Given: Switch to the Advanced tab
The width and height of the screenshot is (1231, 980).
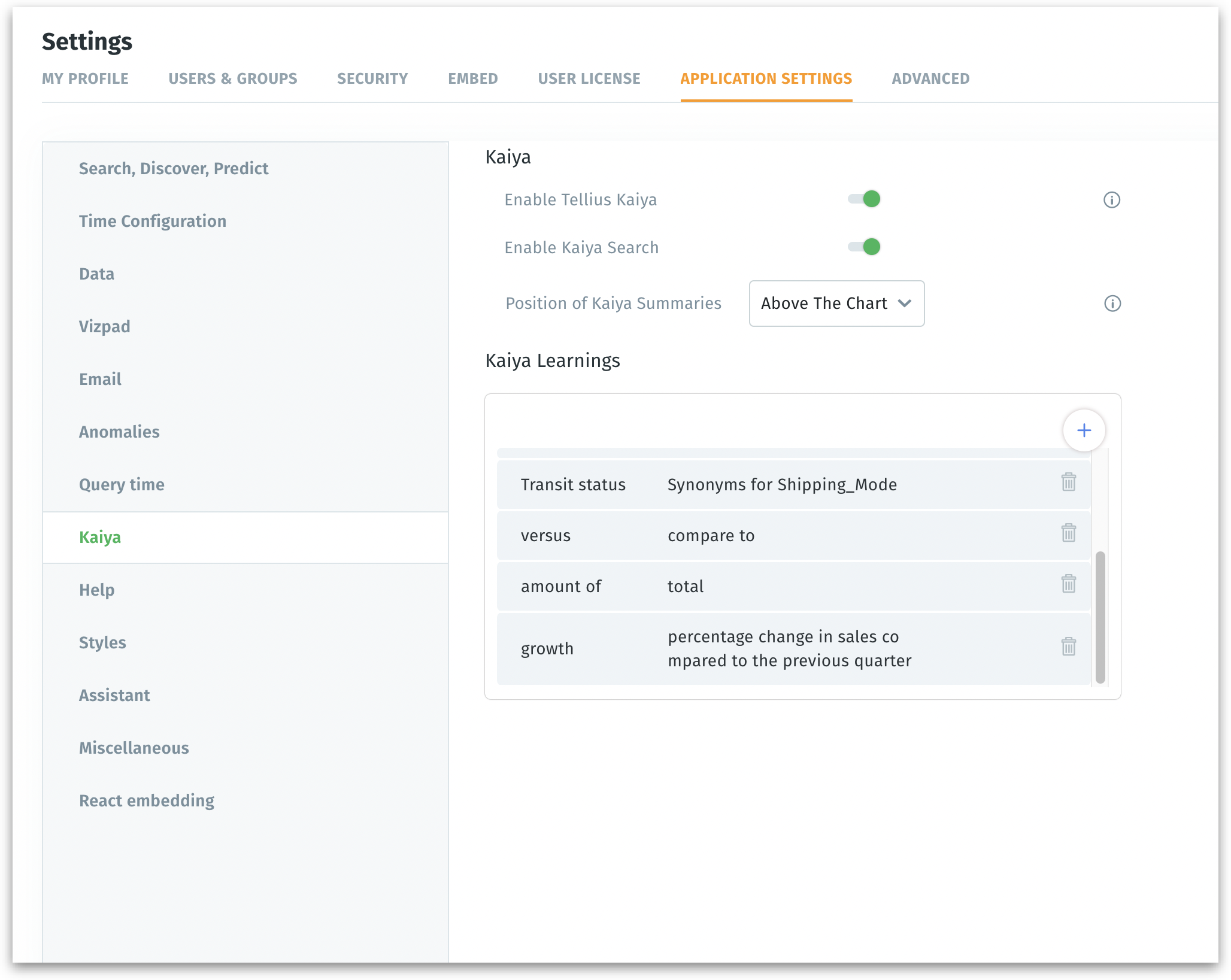Looking at the screenshot, I should pos(930,78).
